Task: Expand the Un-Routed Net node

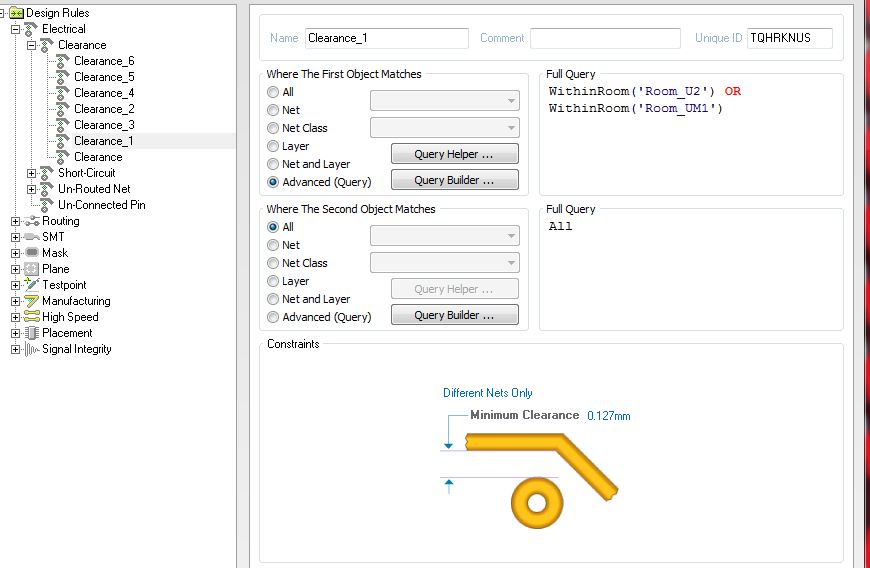Action: [32, 189]
